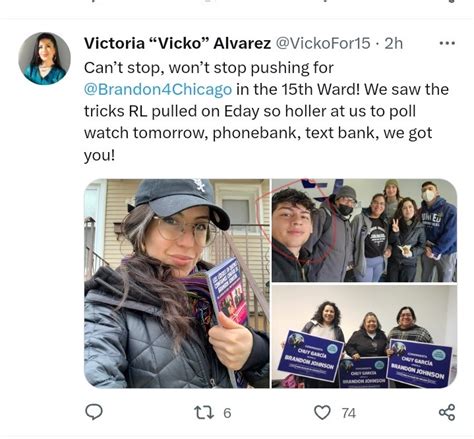Show the like count of 74

coord(349,413)
